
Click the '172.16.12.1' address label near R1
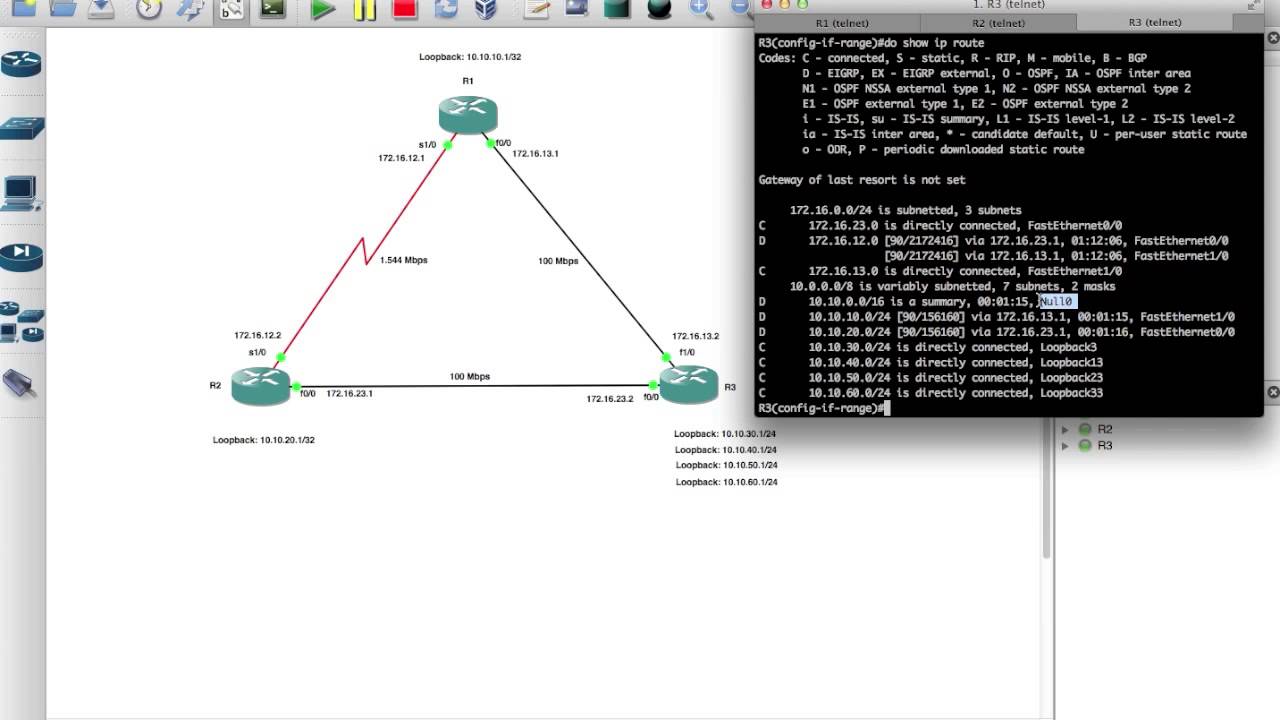[401, 158]
